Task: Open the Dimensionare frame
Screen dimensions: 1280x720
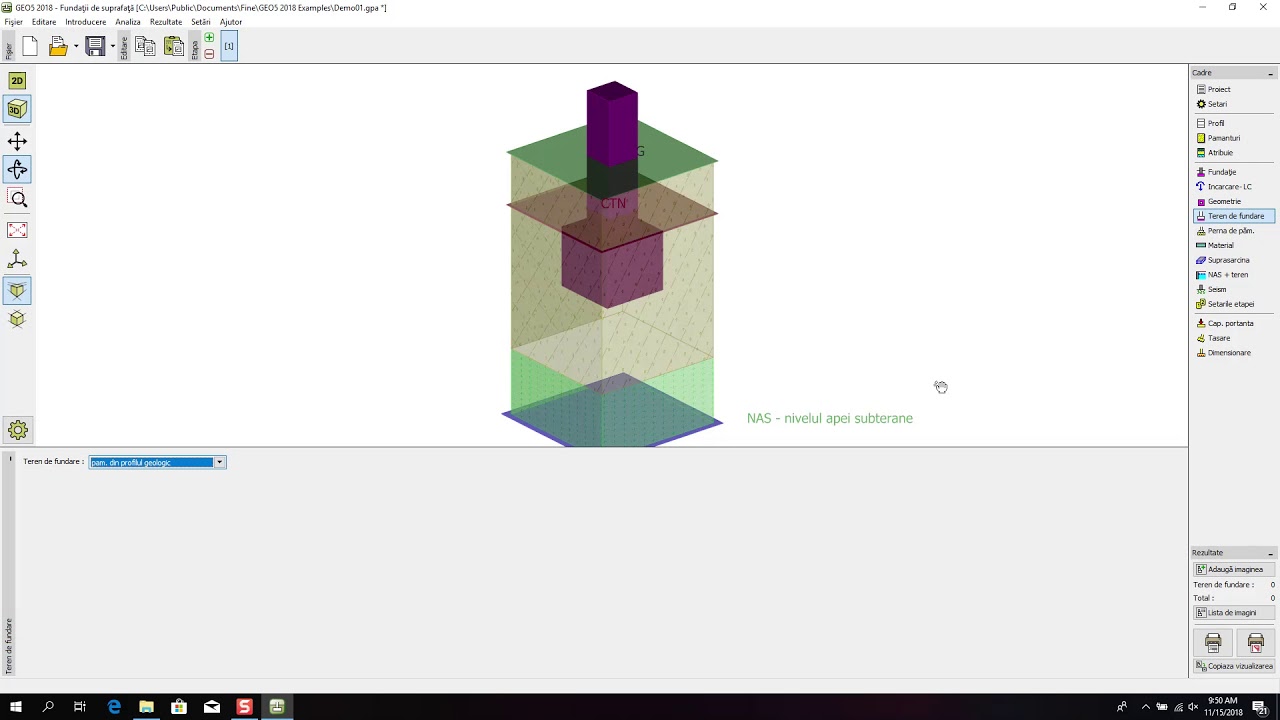Action: [1234, 353]
